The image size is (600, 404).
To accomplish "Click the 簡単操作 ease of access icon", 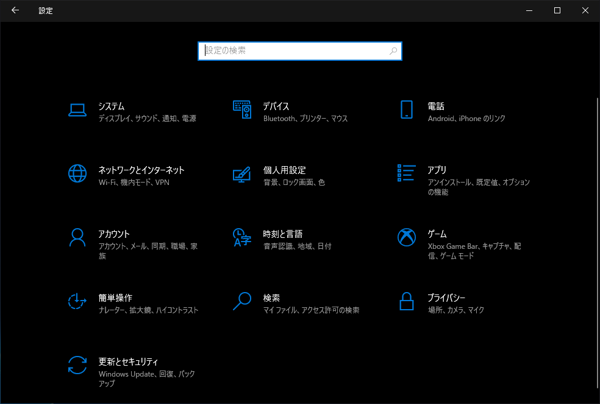I will (x=77, y=301).
